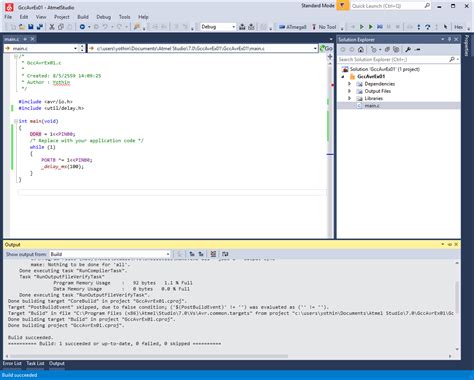Open the File menu
474x380 pixels.
8,17
